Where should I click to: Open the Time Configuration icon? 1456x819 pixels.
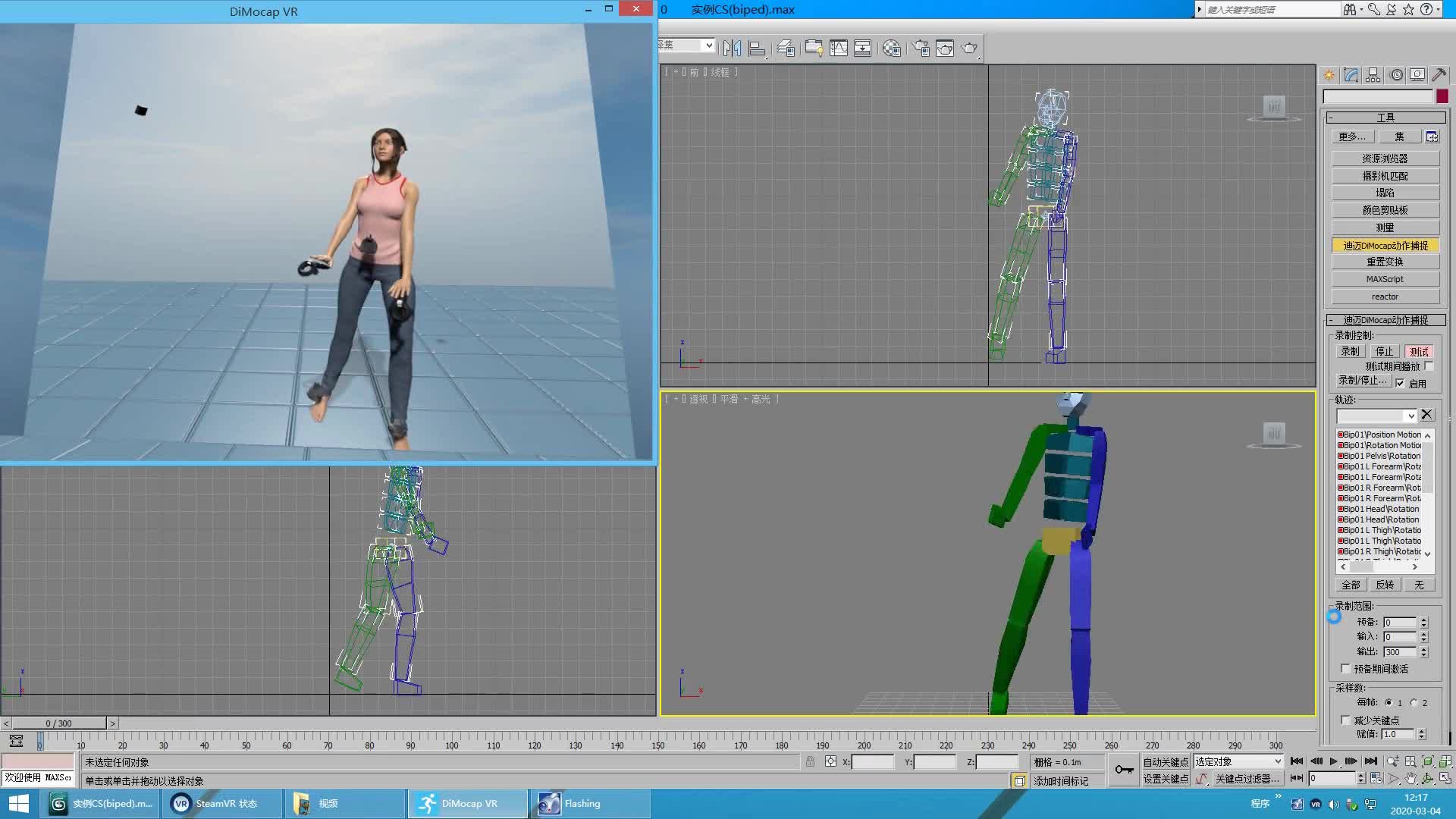click(1376, 779)
